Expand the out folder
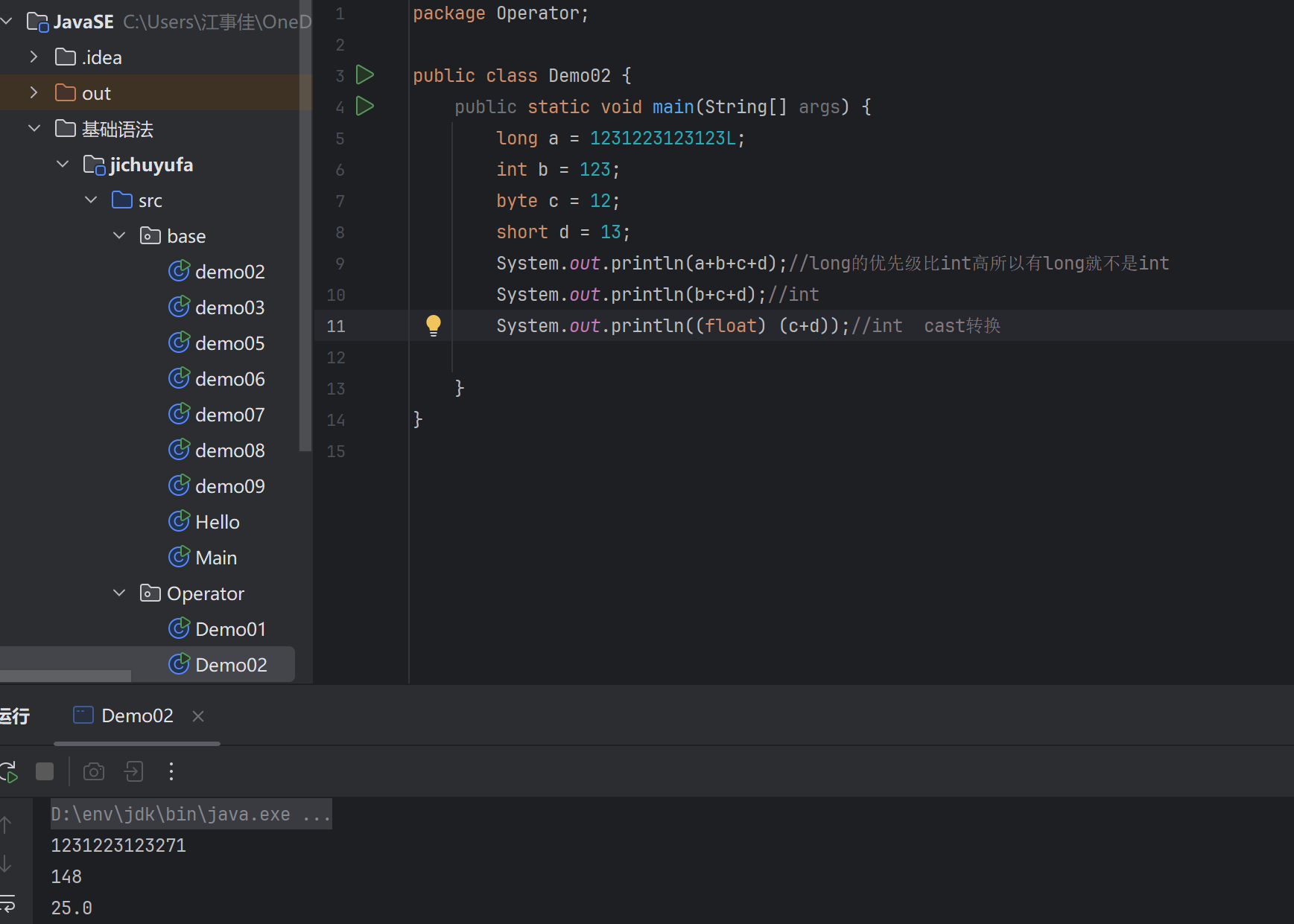 (x=34, y=93)
